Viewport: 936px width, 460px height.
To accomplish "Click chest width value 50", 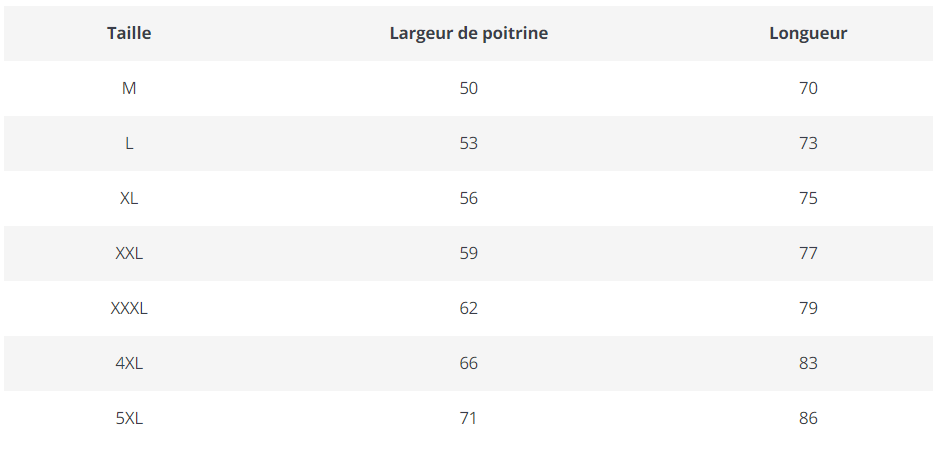I will click(468, 88).
